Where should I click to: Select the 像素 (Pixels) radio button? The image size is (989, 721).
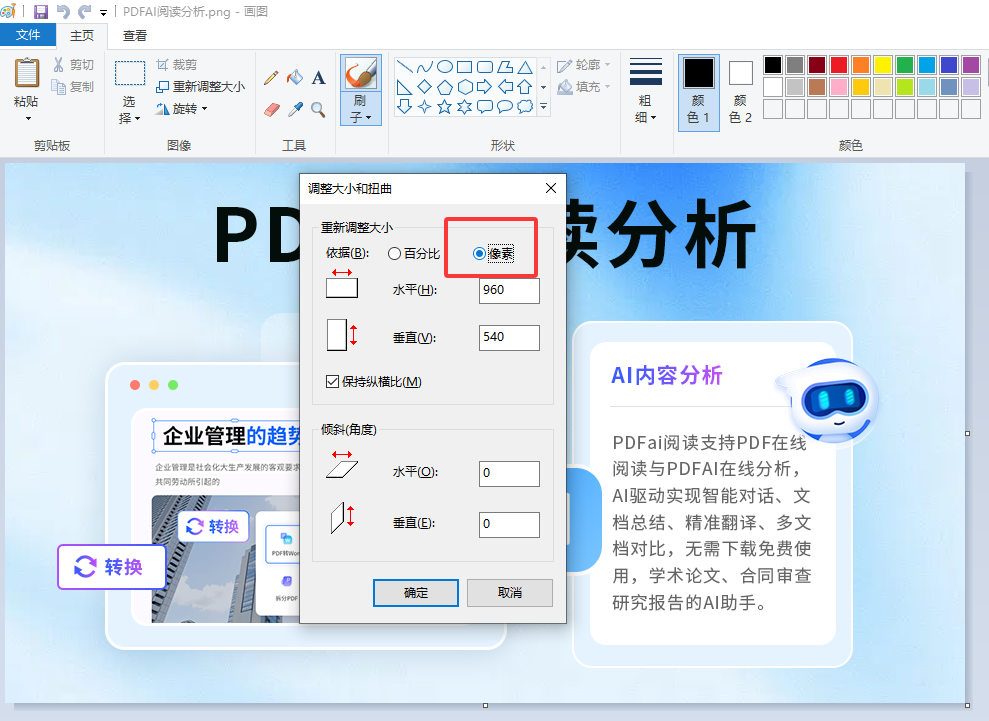tap(480, 253)
